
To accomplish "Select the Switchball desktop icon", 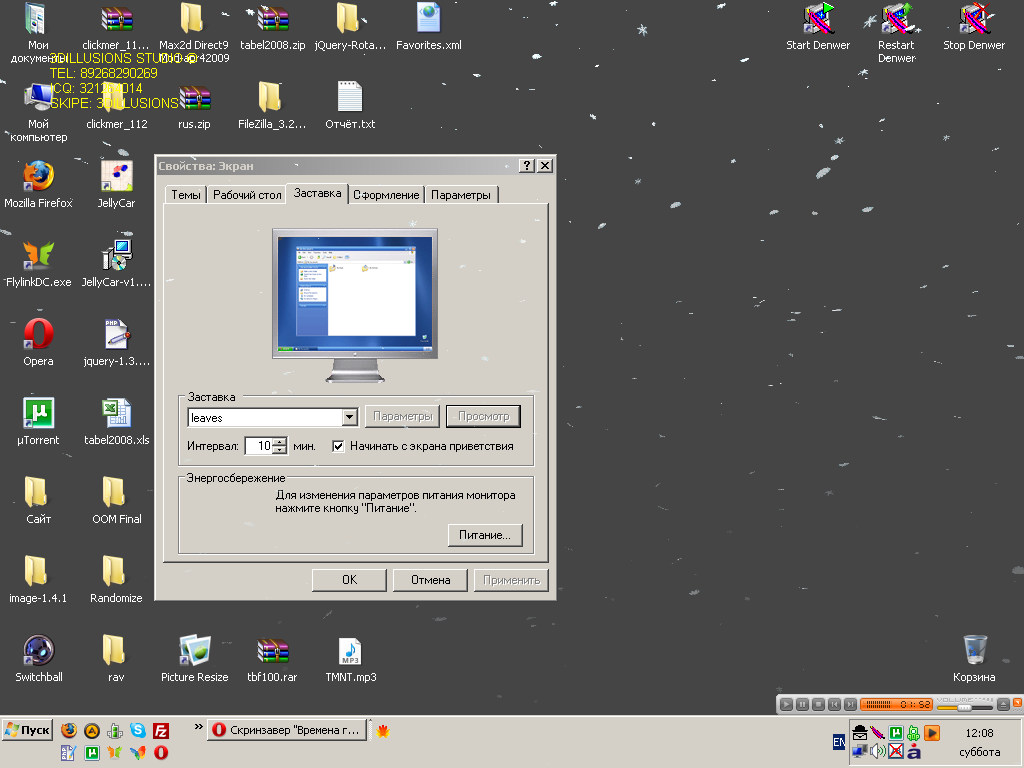I will [x=38, y=651].
